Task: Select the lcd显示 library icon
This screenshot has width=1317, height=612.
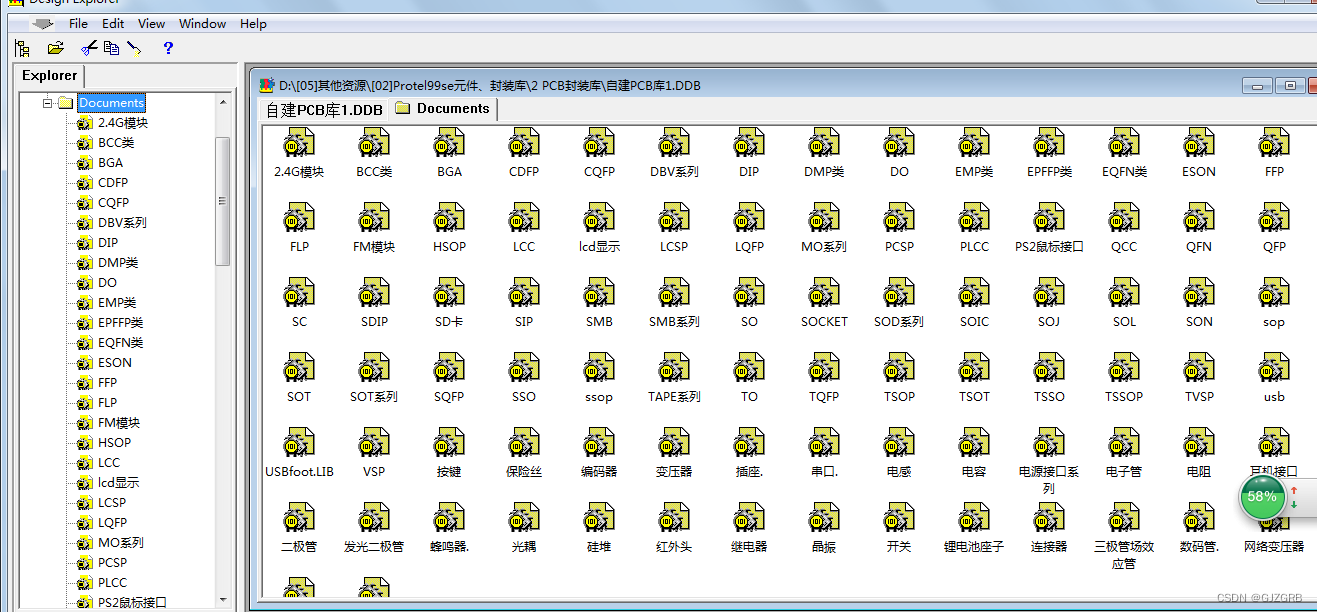Action: pyautogui.click(x=599, y=218)
